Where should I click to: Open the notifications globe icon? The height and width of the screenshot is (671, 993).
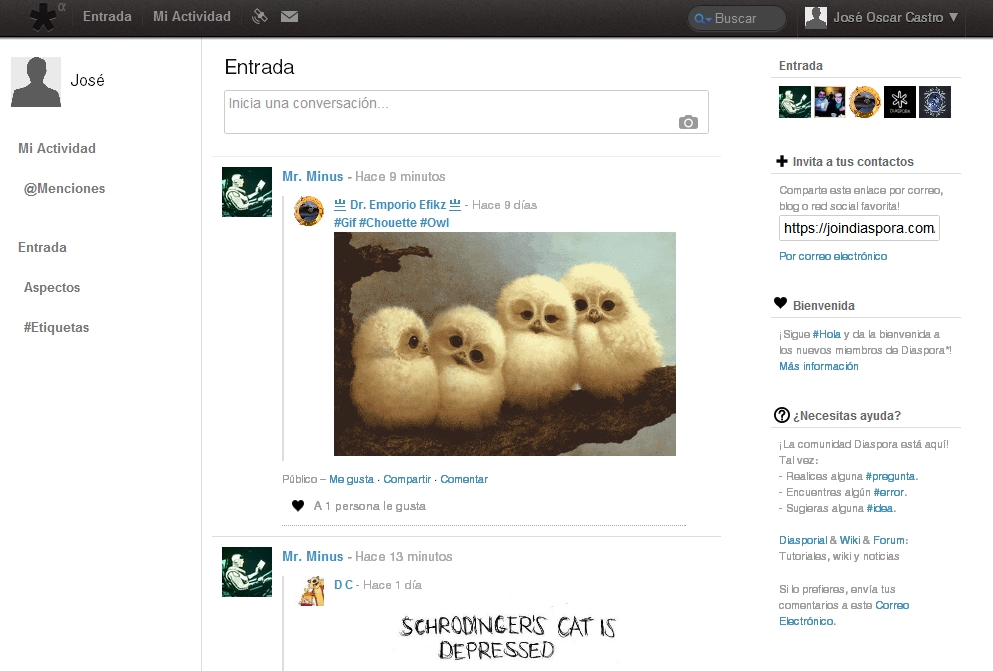[x=260, y=17]
